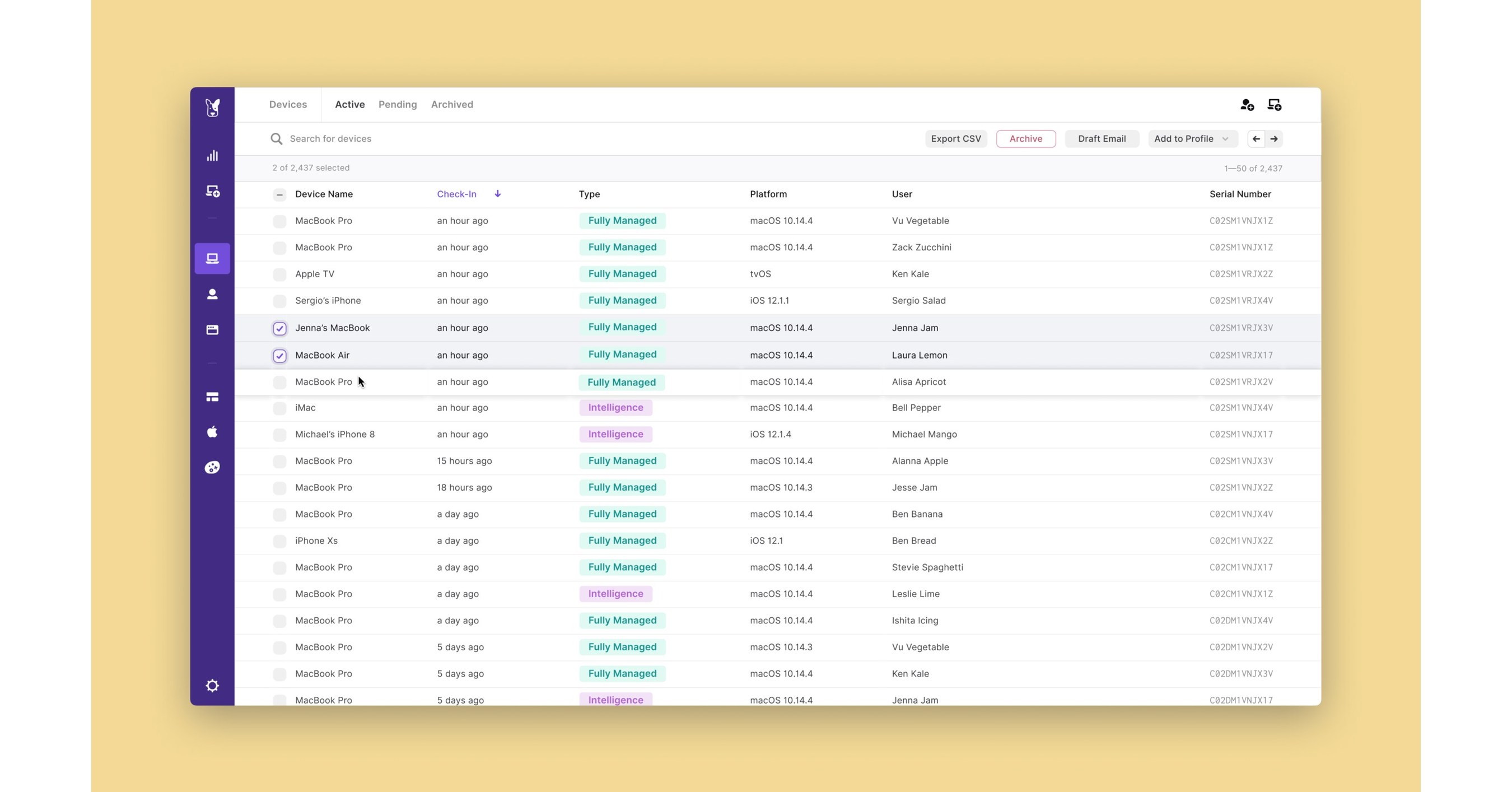Open Settings via the gear icon

(x=212, y=686)
